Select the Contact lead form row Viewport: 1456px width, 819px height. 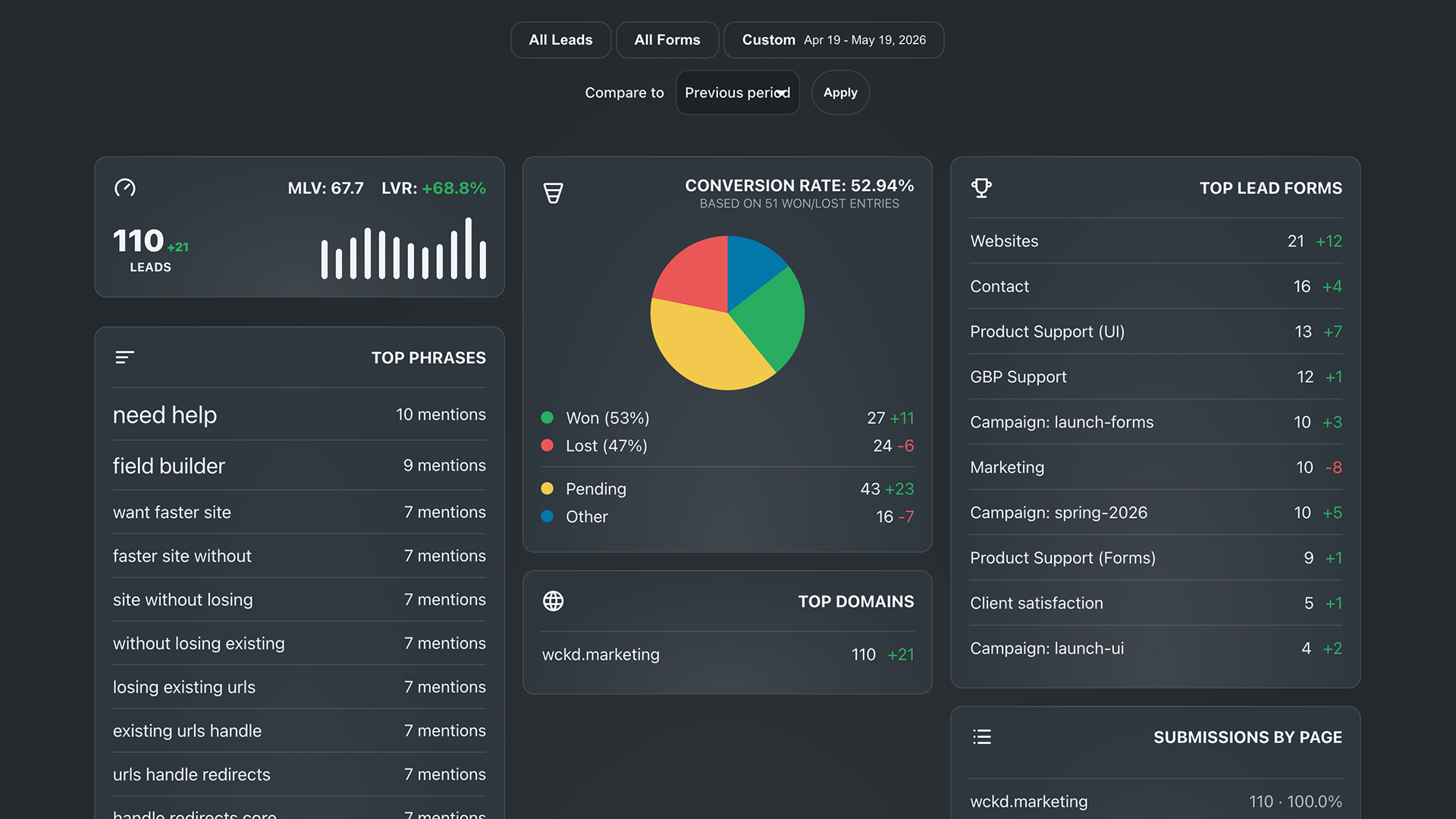1156,287
